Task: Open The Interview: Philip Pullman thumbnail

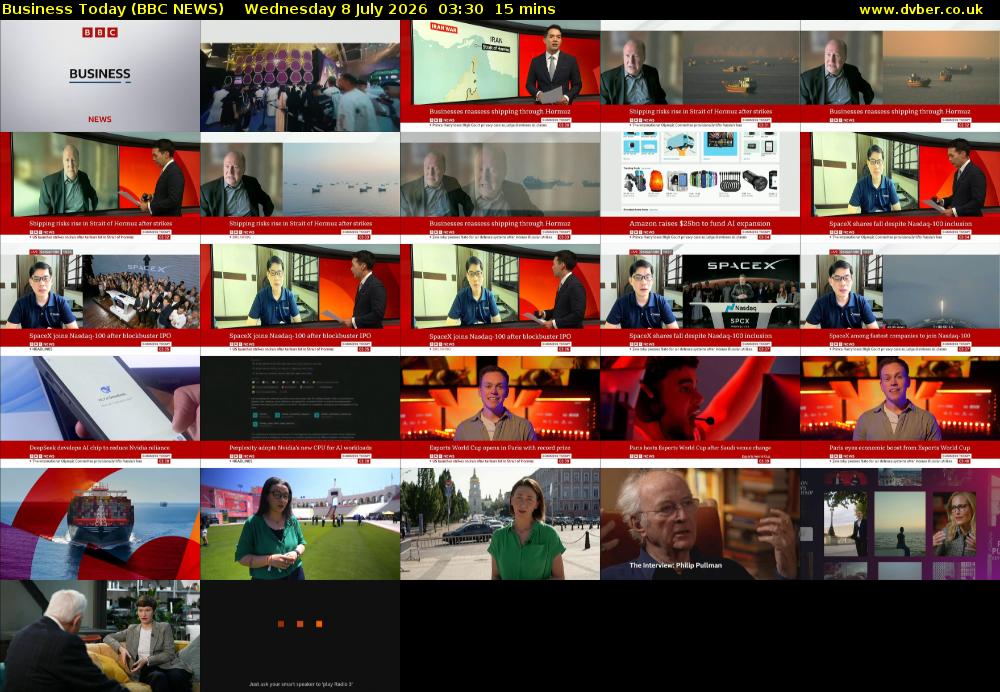Action: point(700,524)
